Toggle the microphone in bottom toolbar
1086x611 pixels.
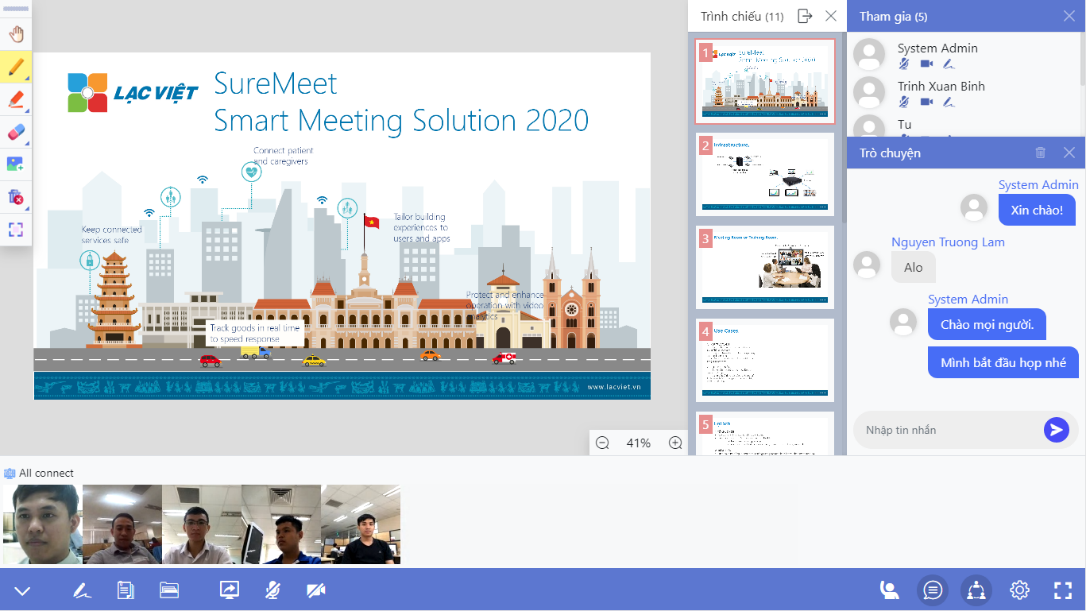tap(272, 590)
